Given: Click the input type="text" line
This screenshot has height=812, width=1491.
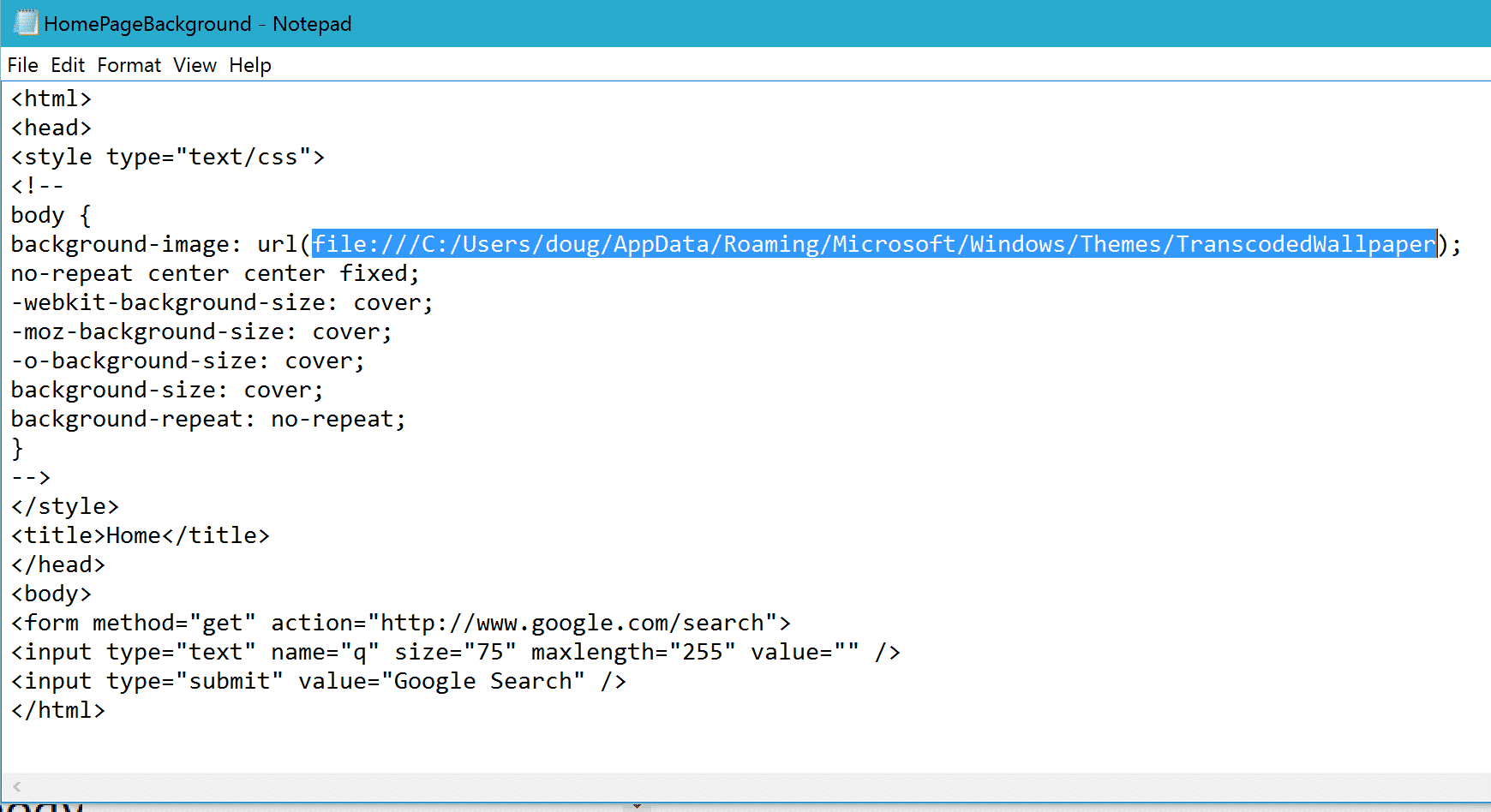Looking at the screenshot, I should tap(456, 652).
